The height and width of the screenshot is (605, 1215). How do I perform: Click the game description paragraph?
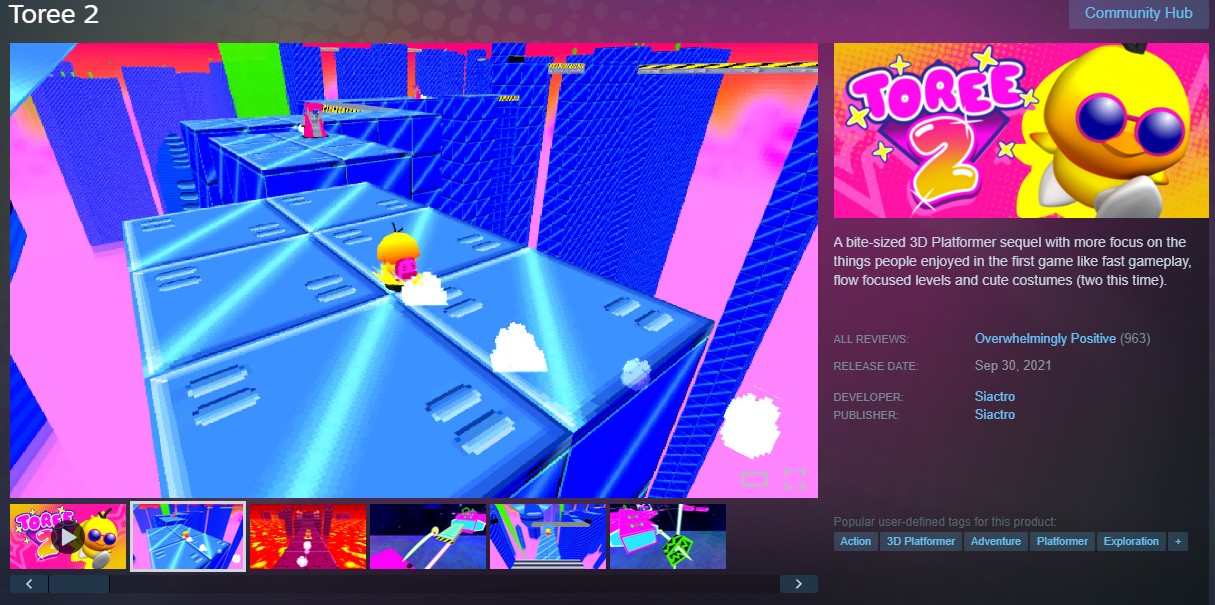click(x=1014, y=262)
